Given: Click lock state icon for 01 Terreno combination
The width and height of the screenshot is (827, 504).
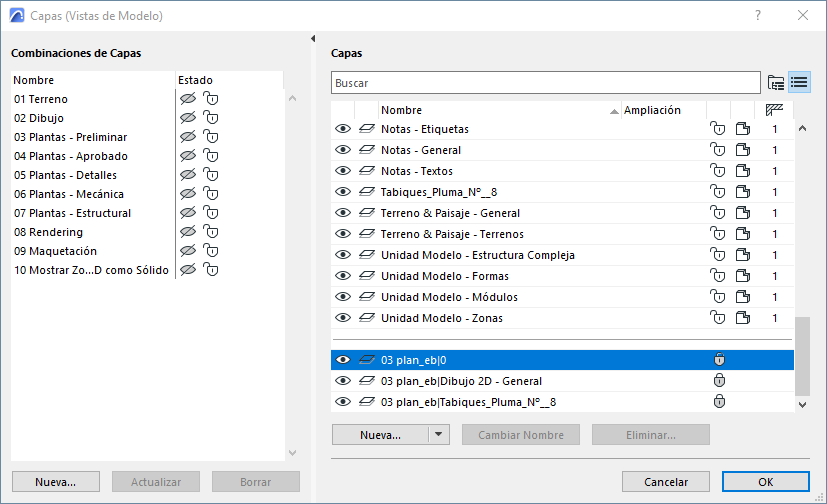Looking at the screenshot, I should [x=210, y=99].
